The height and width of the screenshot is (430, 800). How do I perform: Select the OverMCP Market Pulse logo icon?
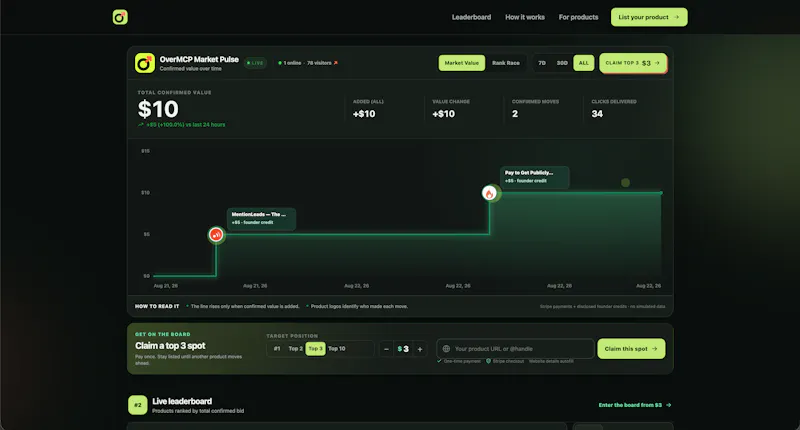point(144,63)
